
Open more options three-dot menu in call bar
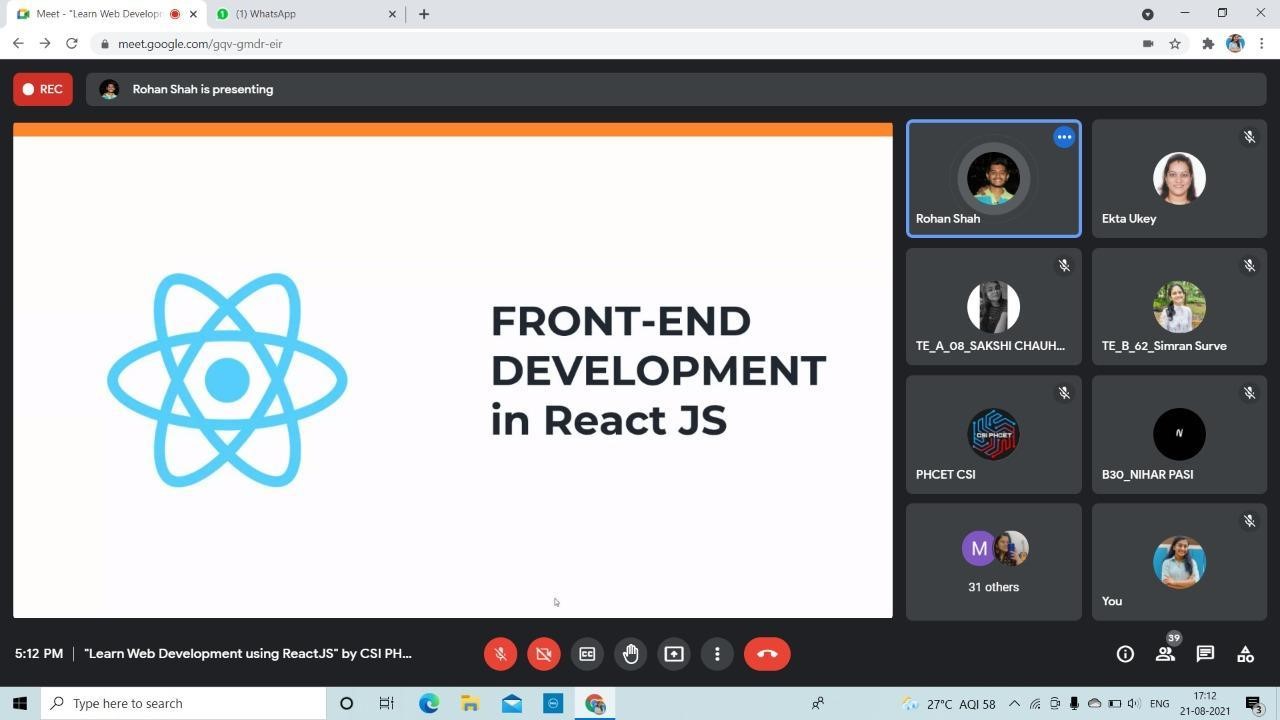tap(717, 654)
